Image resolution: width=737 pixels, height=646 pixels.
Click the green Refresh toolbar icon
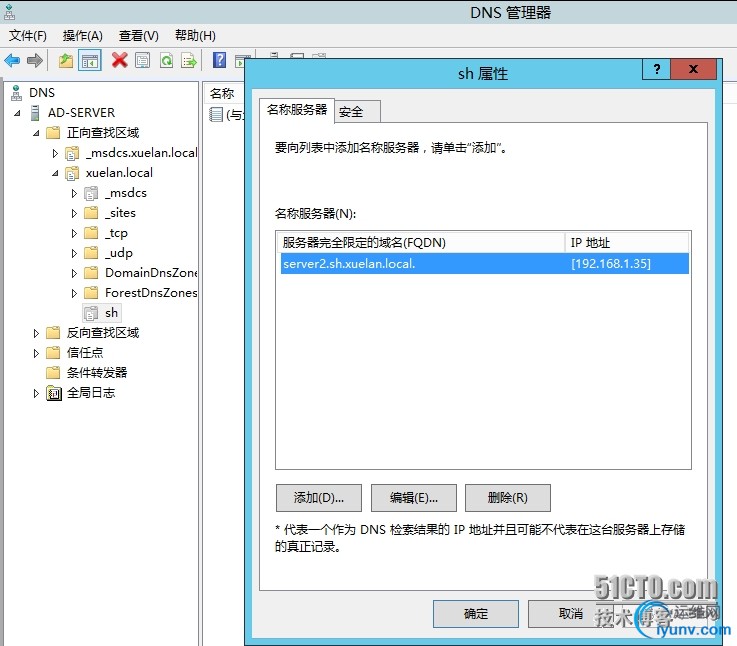click(166, 61)
